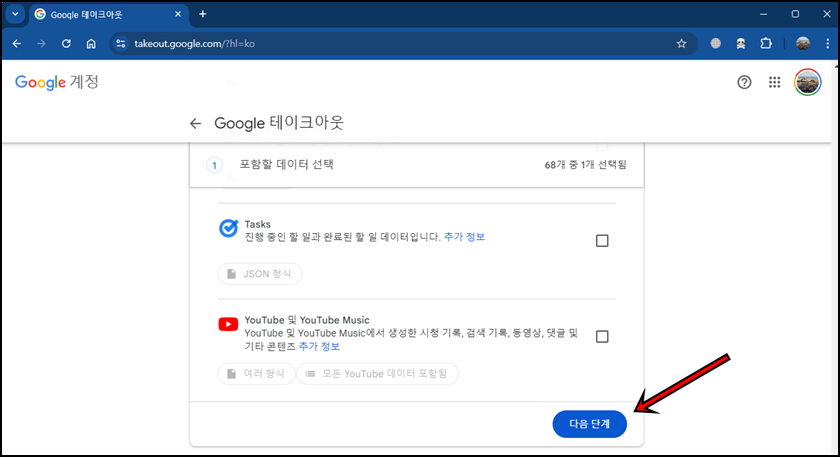840x457 pixels.
Task: Open Google account avatar menu
Action: [807, 82]
